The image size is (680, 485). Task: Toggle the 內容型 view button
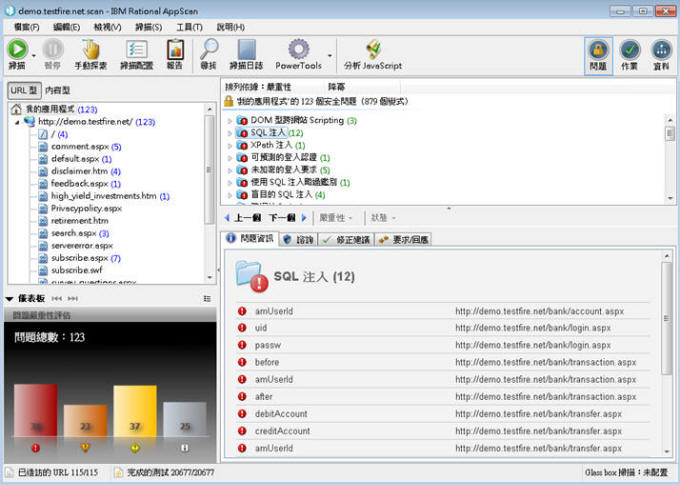pos(57,90)
